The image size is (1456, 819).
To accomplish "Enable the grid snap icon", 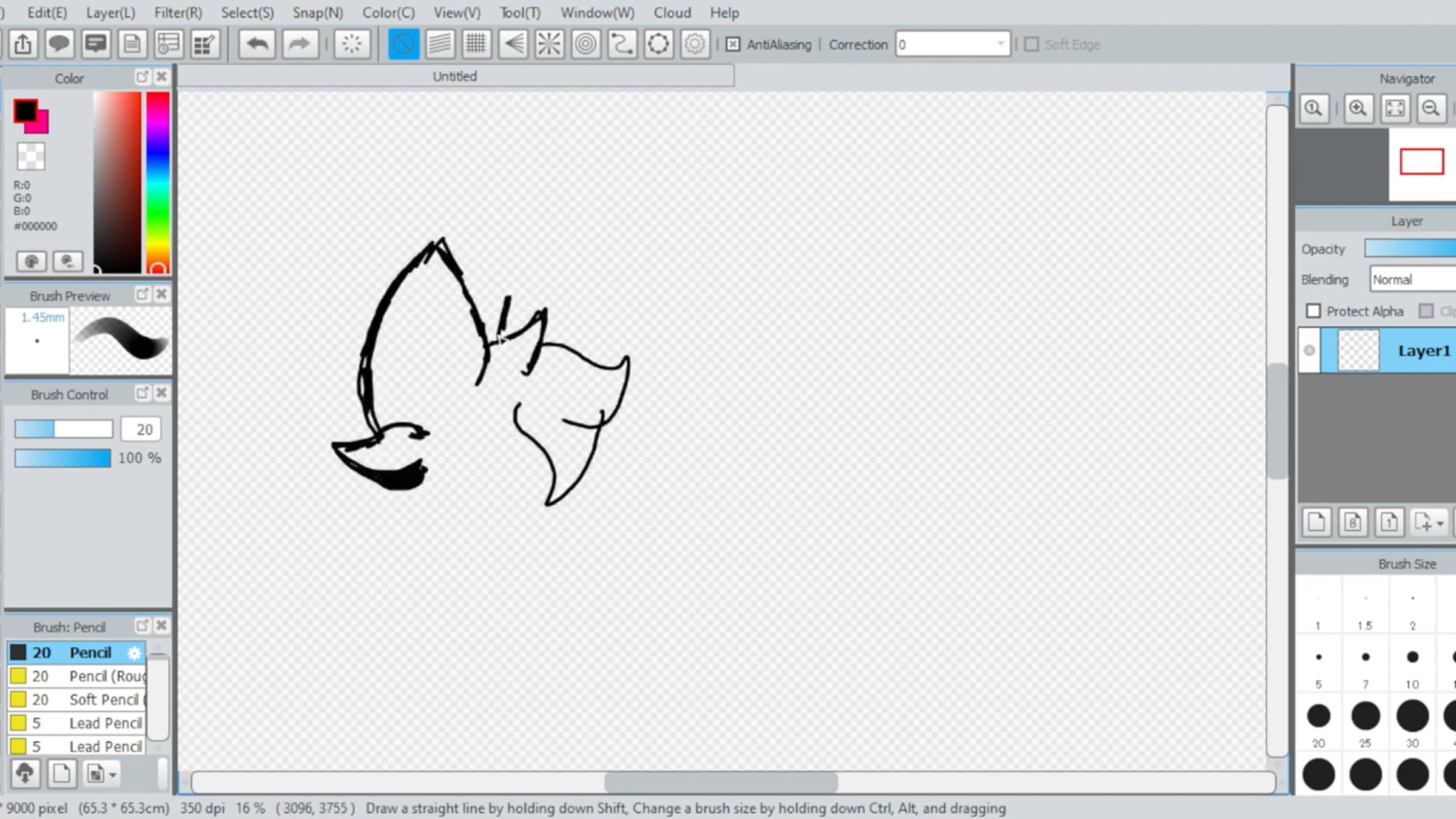I will (x=476, y=44).
